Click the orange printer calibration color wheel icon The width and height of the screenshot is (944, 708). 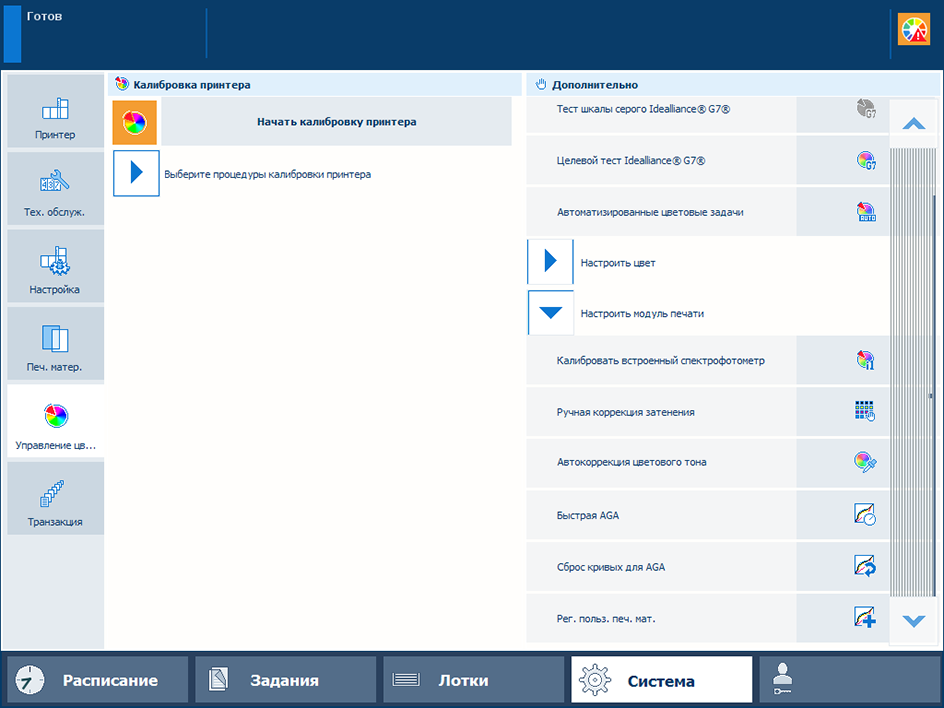(135, 123)
